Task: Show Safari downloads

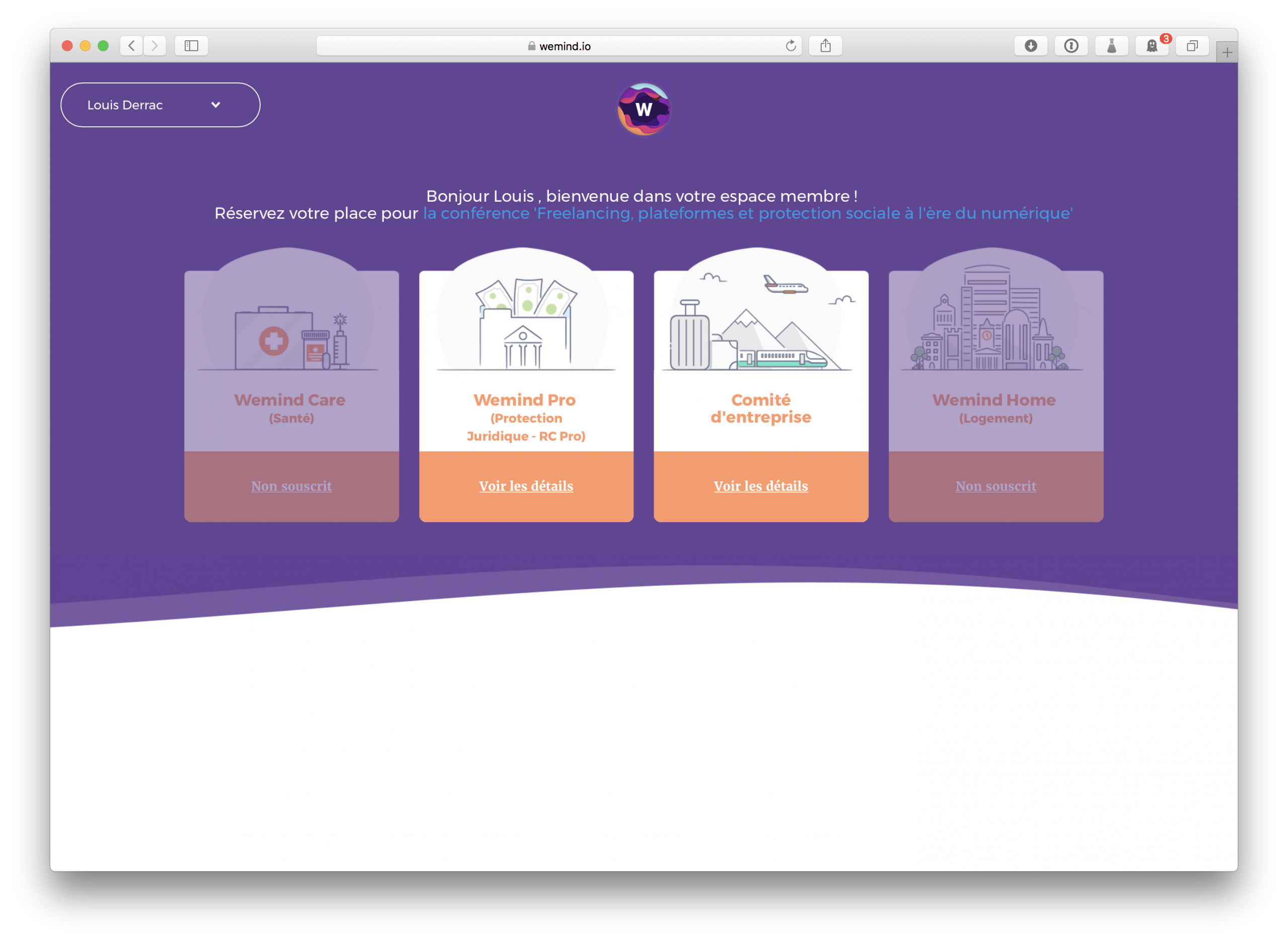Action: pos(1030,46)
